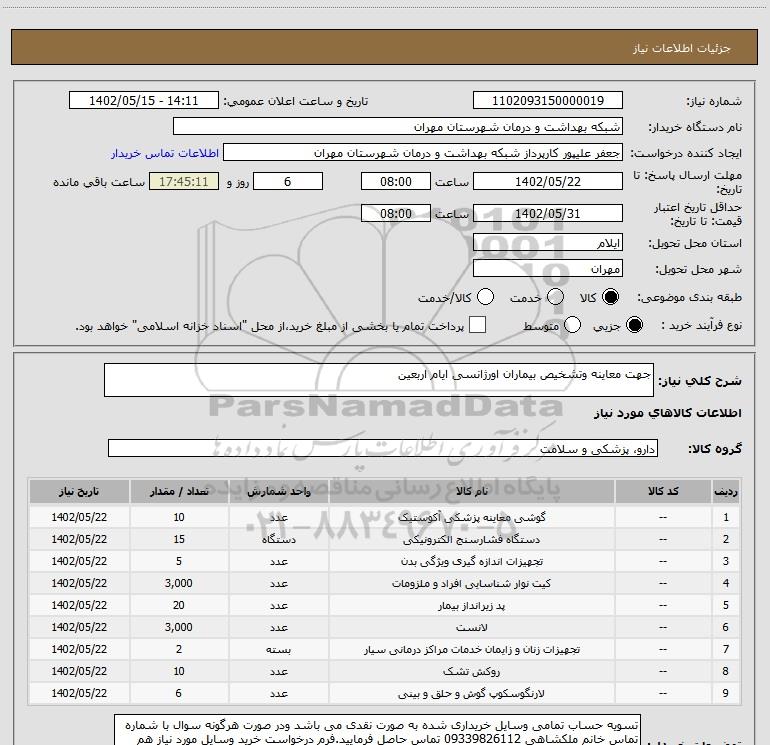
Task: Click the استان محل تحویل field ایلام
Action: (x=548, y=242)
